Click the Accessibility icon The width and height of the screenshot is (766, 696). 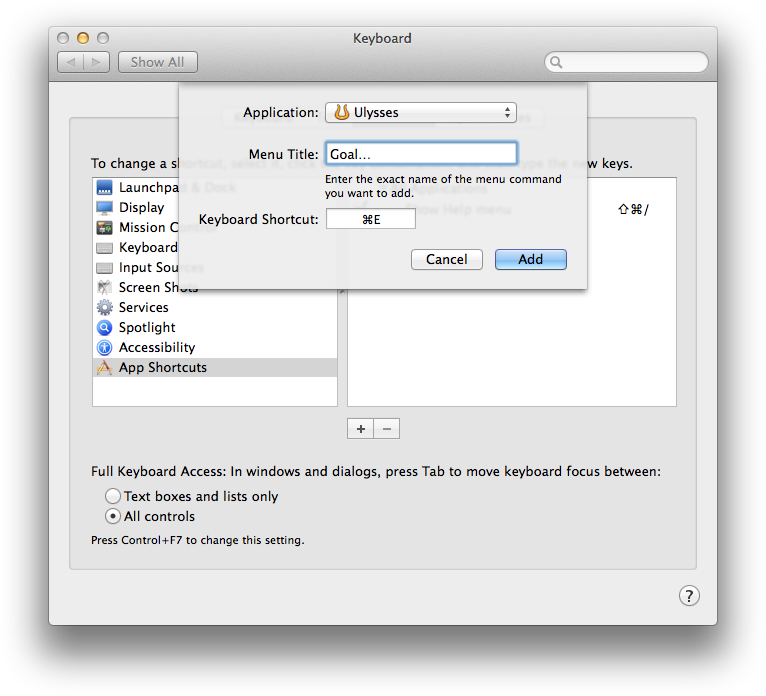click(x=105, y=347)
